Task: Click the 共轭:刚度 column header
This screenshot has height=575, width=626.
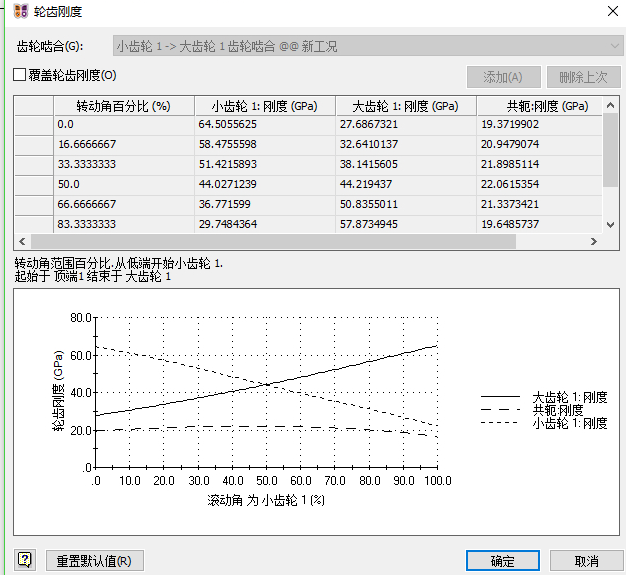Action: coord(539,106)
